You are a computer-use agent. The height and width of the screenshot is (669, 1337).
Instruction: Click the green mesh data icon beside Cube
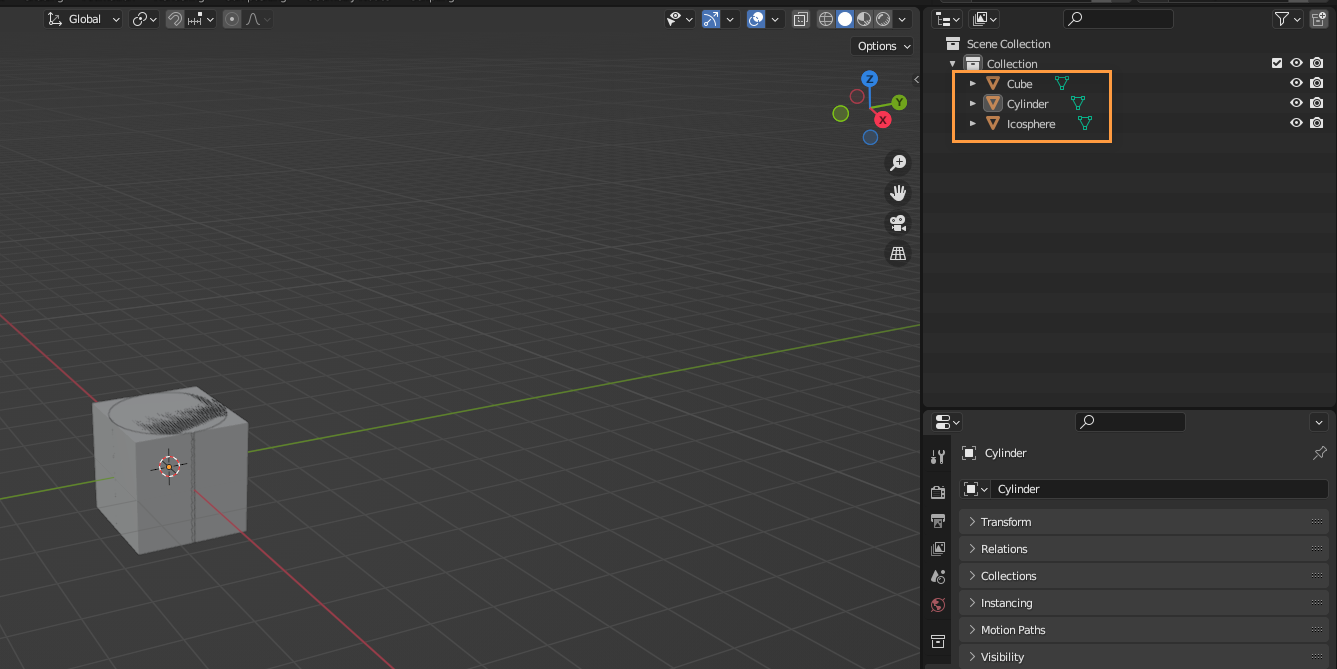[1062, 84]
